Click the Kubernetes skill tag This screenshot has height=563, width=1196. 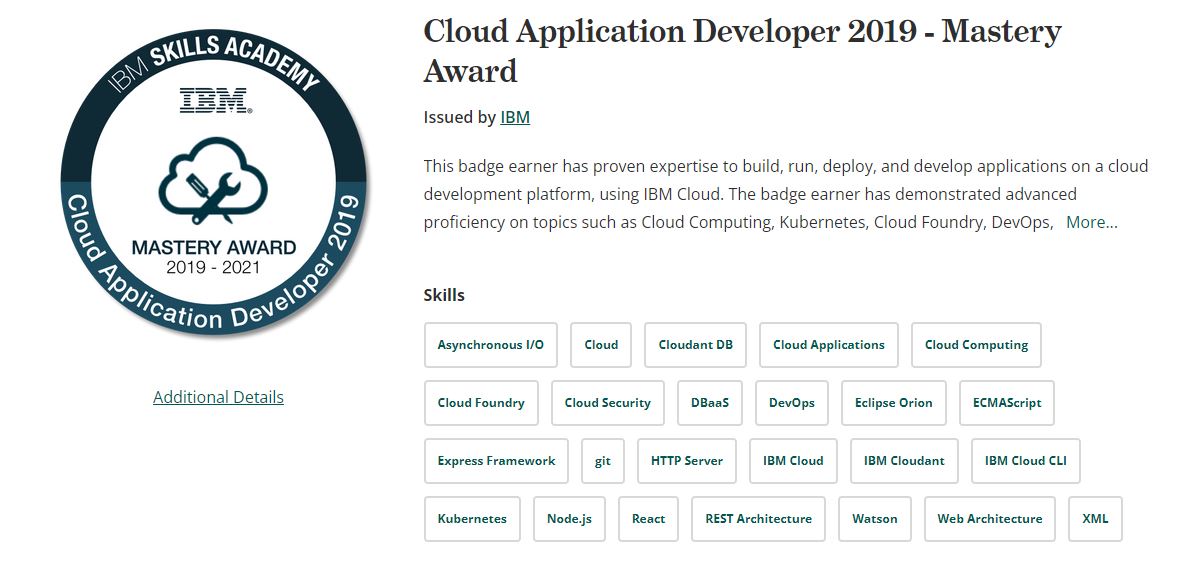pyautogui.click(x=472, y=519)
